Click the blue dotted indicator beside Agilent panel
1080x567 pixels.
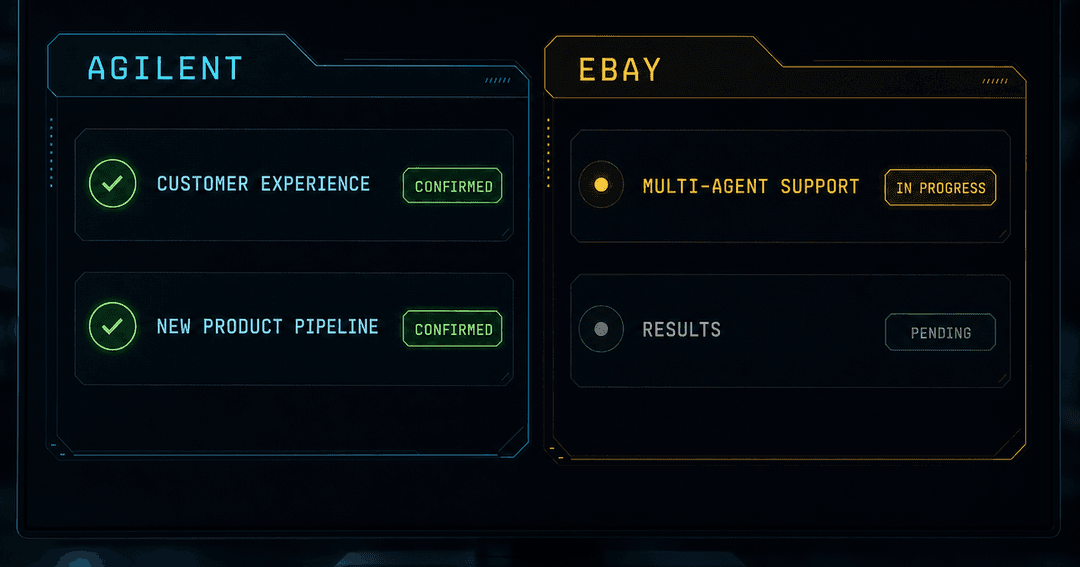pos(51,153)
